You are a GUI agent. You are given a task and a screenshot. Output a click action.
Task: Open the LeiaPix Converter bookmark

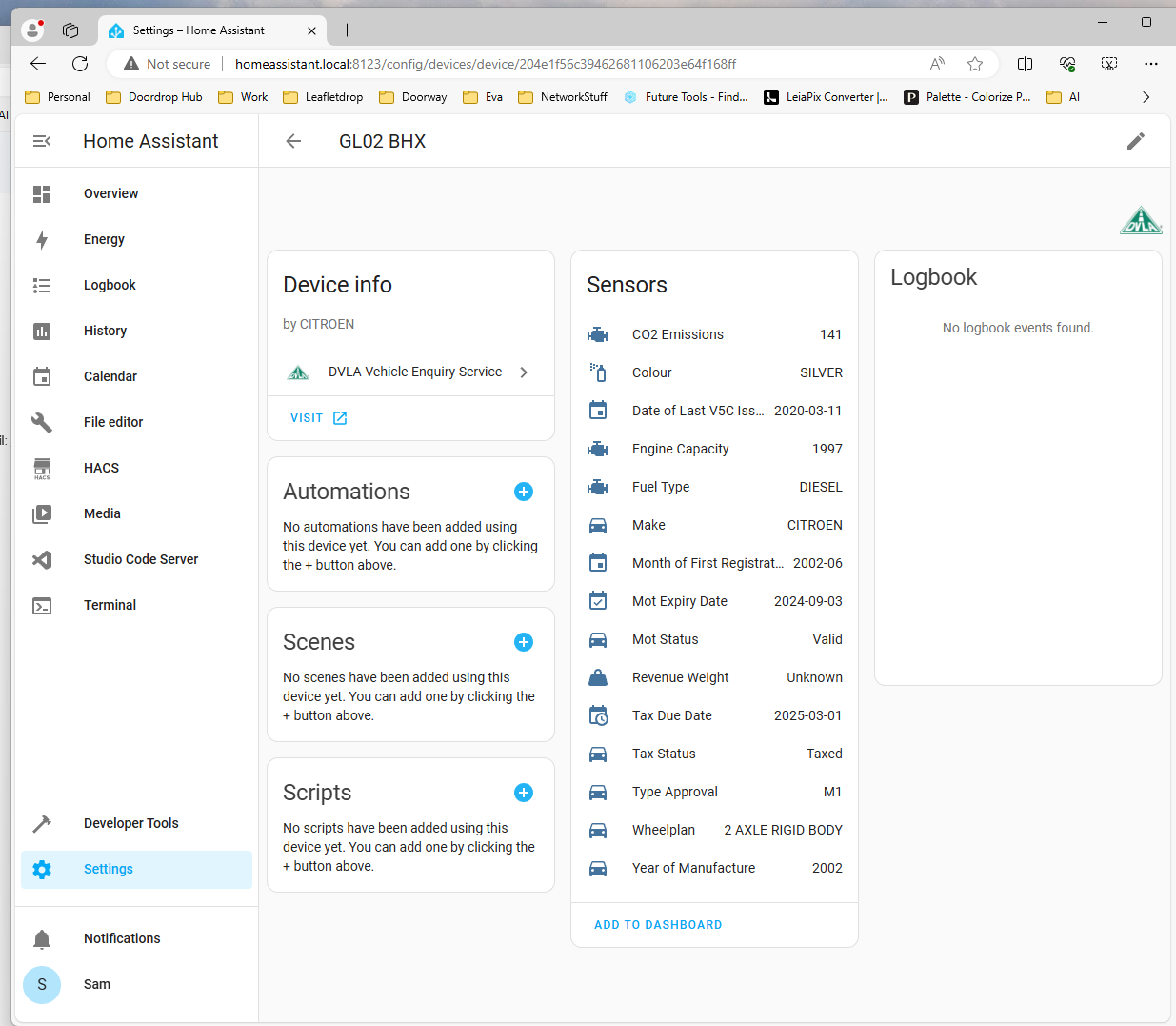pyautogui.click(x=827, y=97)
